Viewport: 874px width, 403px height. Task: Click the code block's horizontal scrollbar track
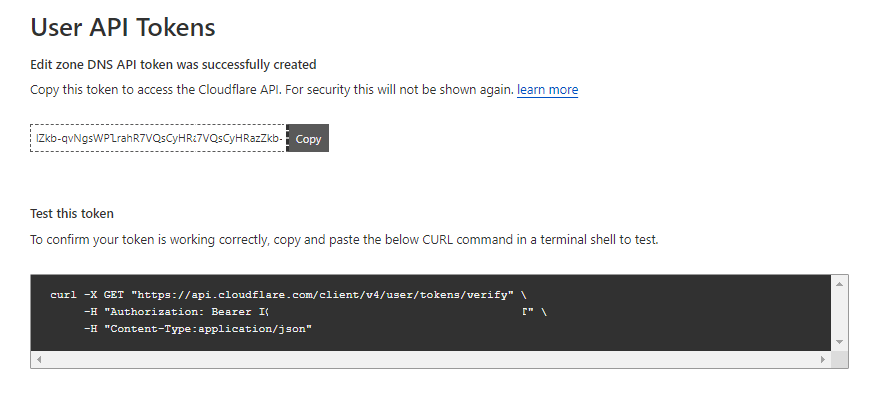click(x=430, y=358)
